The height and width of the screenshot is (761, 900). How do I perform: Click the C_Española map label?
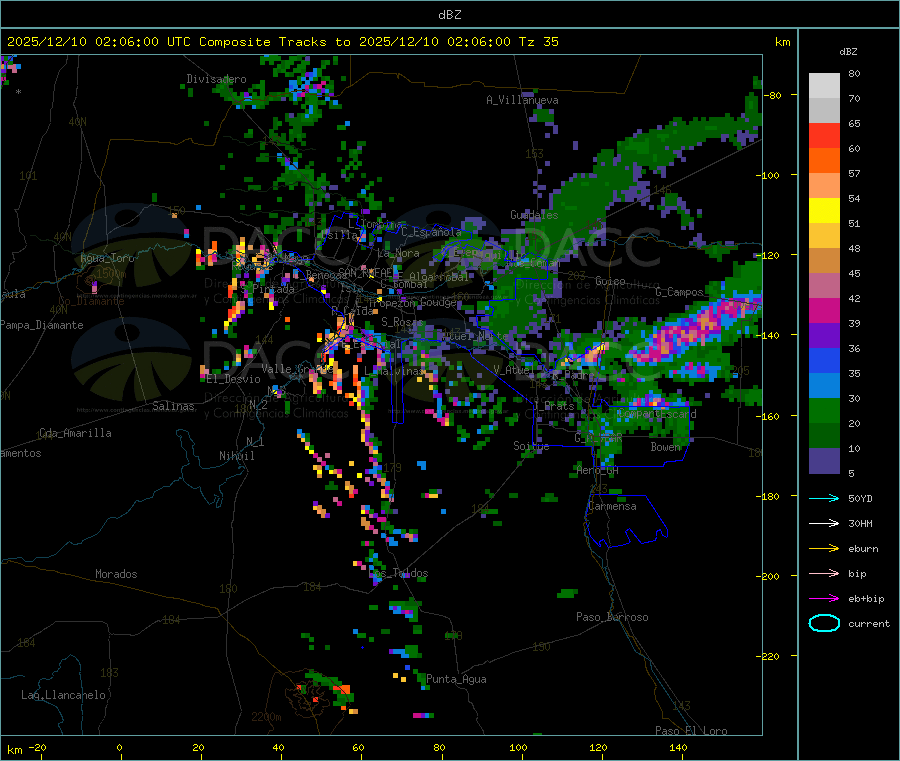pyautogui.click(x=431, y=232)
